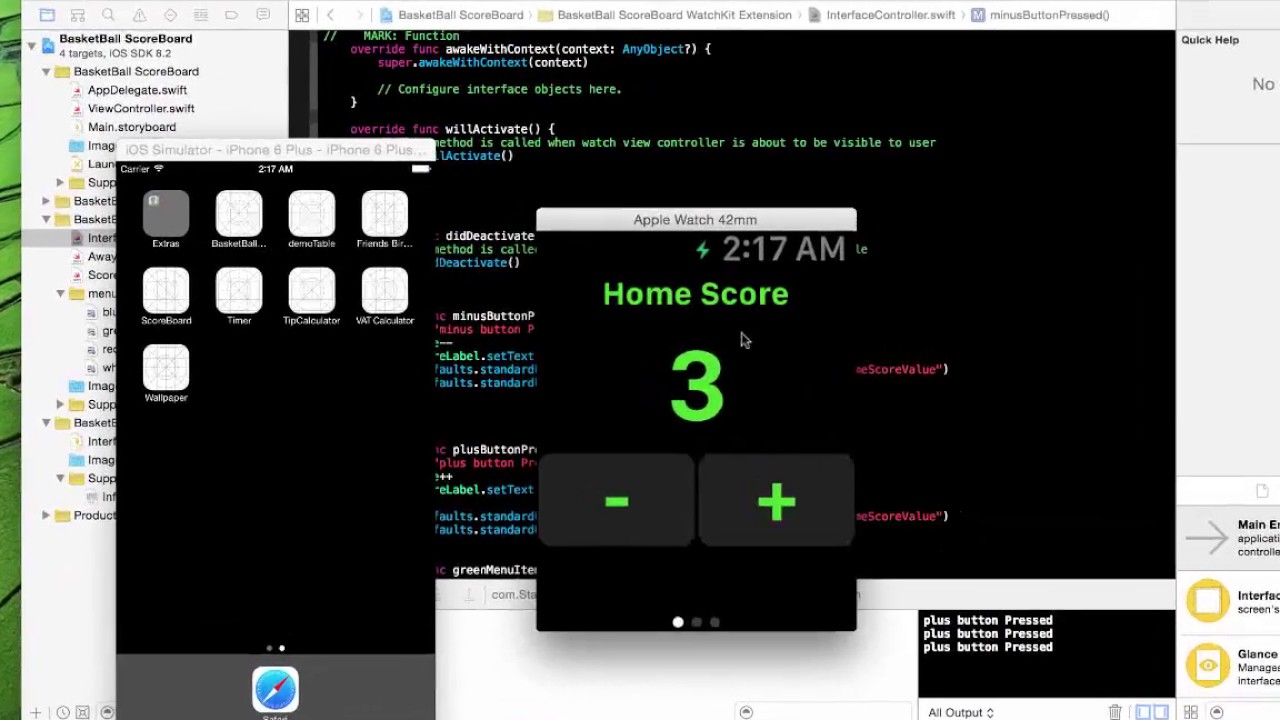Open minusButtonPressed() method breadcrumb
The image size is (1280, 720).
[1040, 15]
